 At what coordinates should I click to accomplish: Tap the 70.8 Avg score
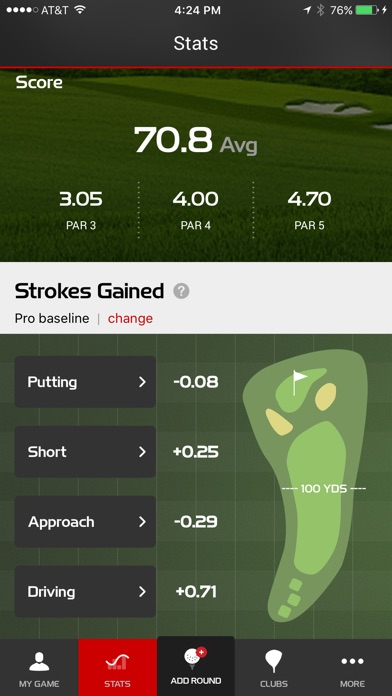point(195,140)
